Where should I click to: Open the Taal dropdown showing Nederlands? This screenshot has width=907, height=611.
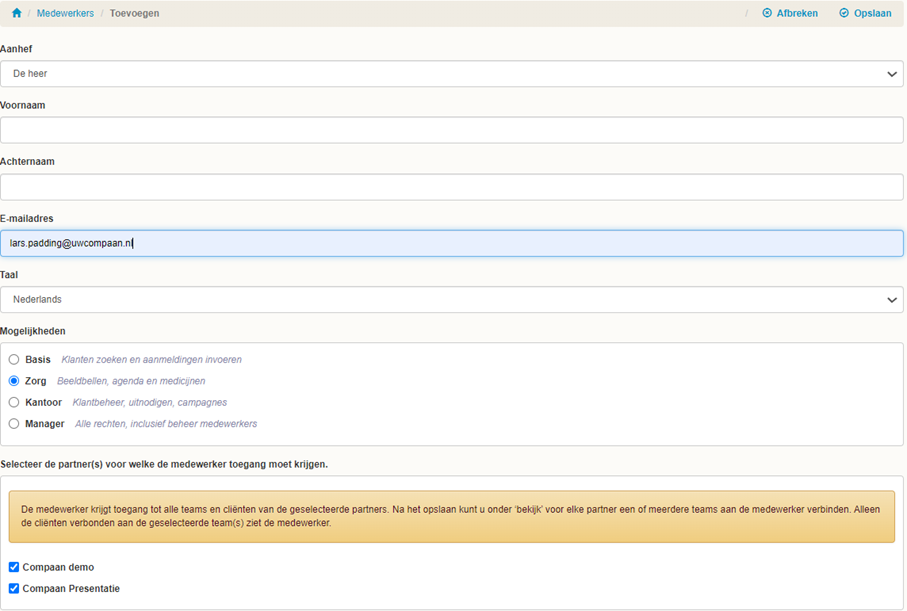click(452, 300)
